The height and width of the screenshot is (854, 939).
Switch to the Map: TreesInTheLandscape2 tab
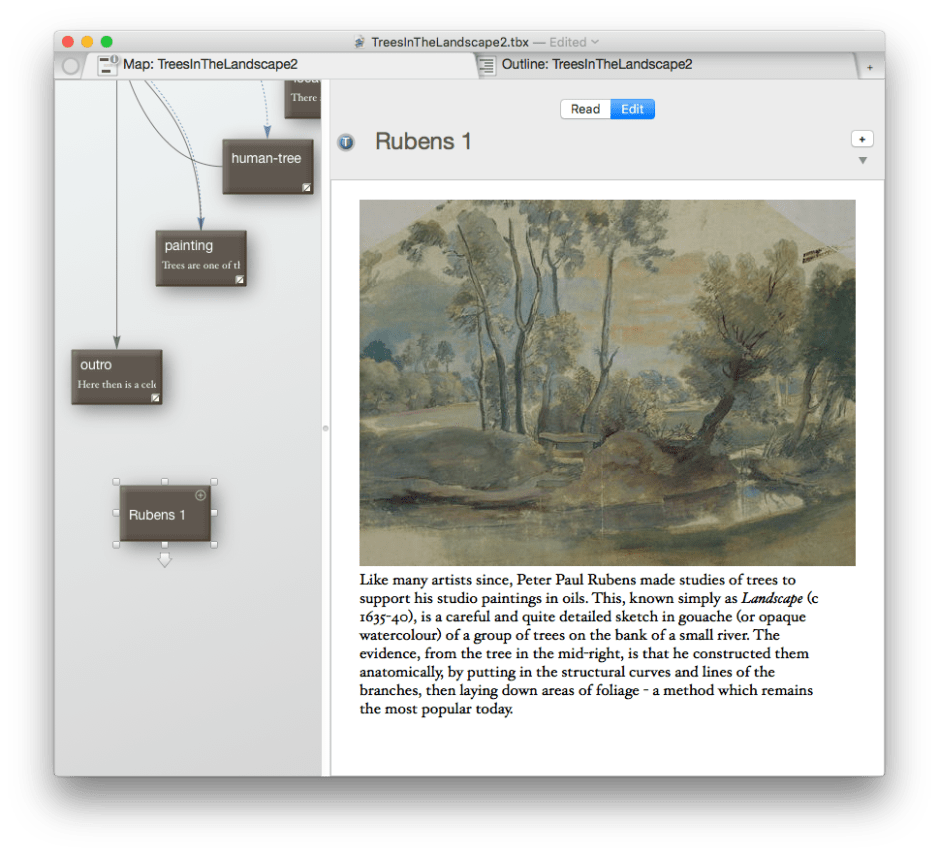click(210, 65)
